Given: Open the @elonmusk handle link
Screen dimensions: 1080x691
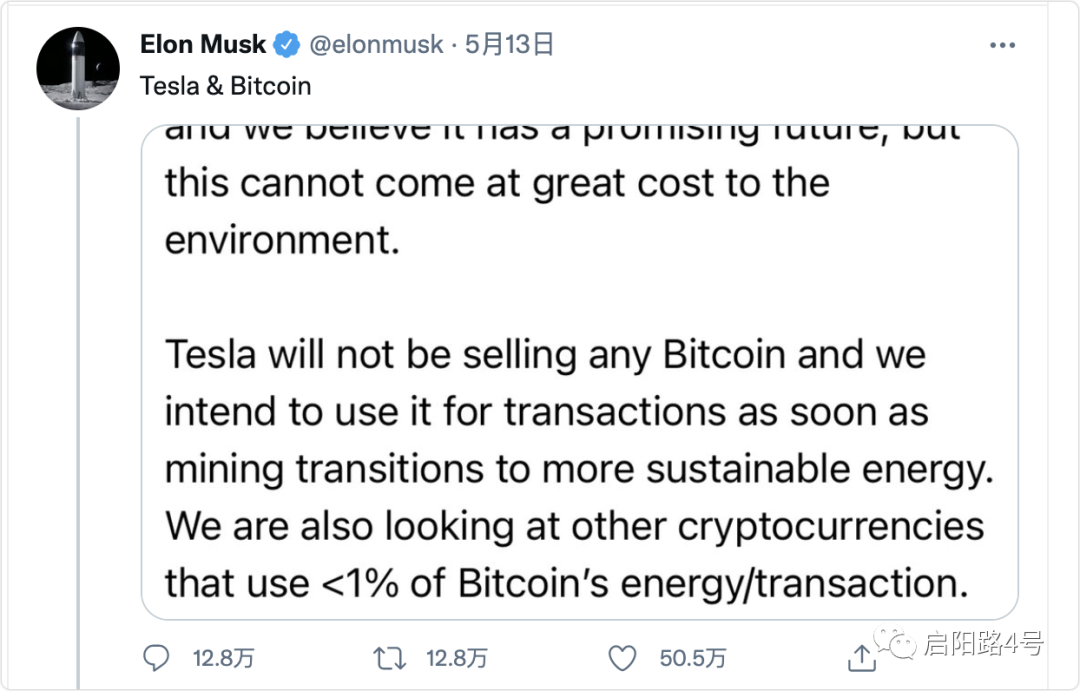Looking at the screenshot, I should point(376,45).
